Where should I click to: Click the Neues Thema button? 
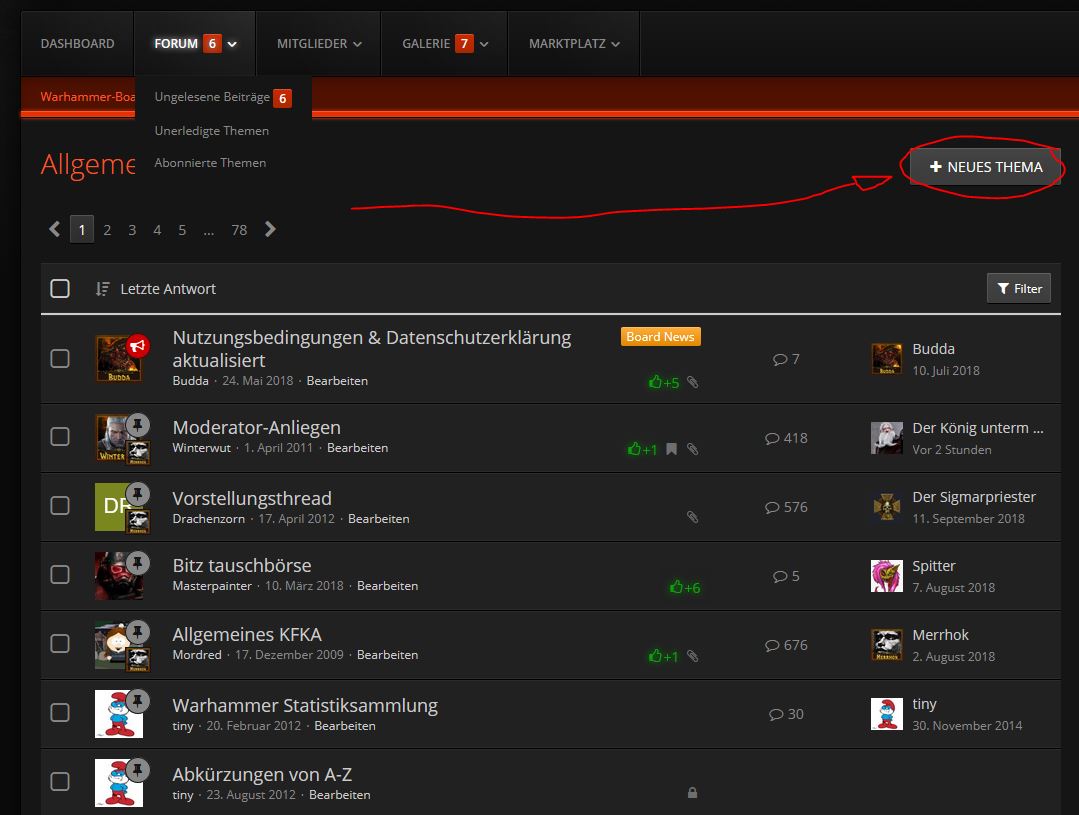click(985, 167)
